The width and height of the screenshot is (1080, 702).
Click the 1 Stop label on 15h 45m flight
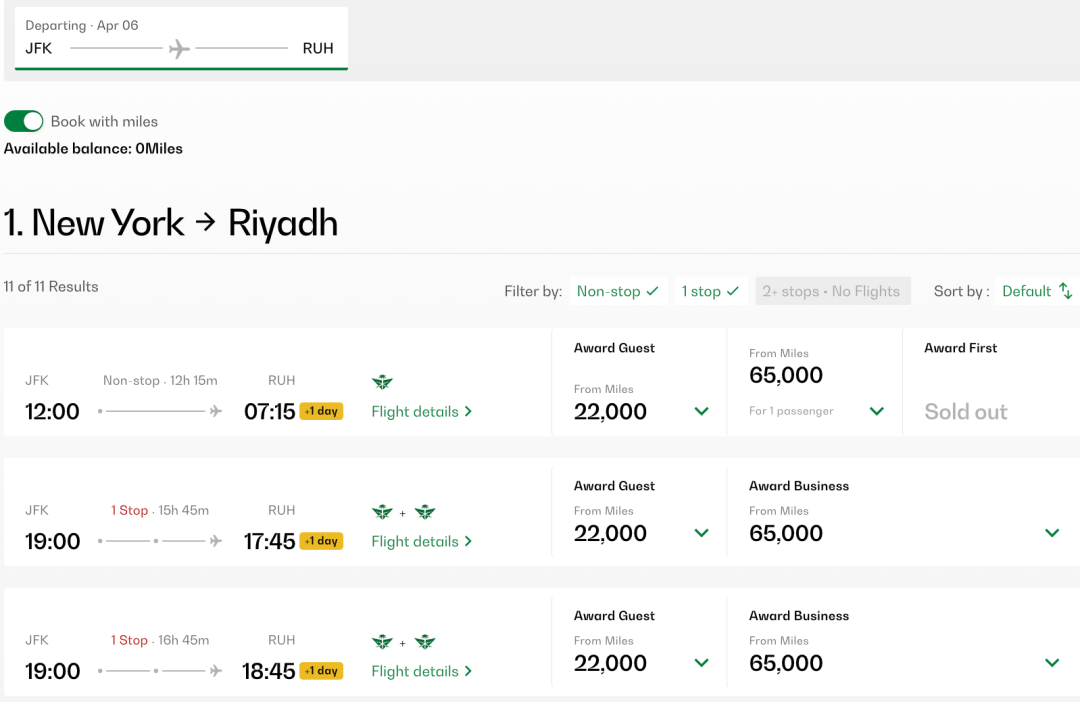[x=129, y=510]
